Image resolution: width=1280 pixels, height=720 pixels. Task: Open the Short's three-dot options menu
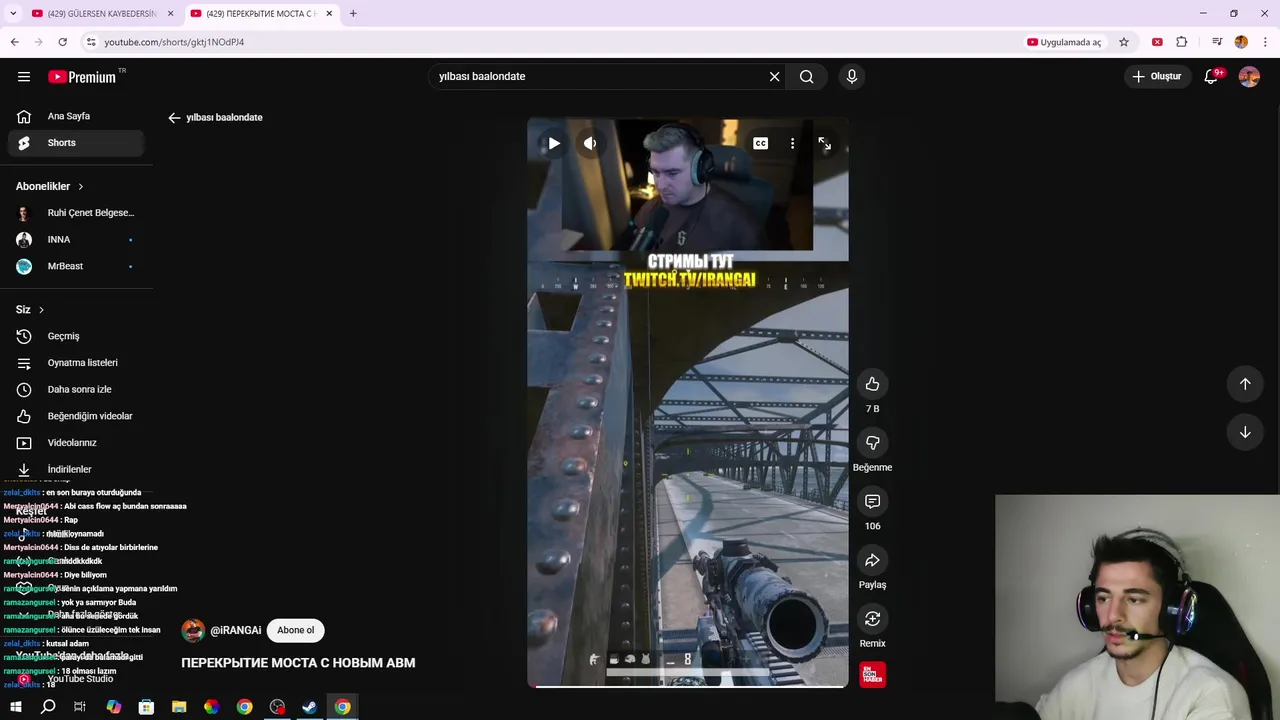[x=792, y=144]
